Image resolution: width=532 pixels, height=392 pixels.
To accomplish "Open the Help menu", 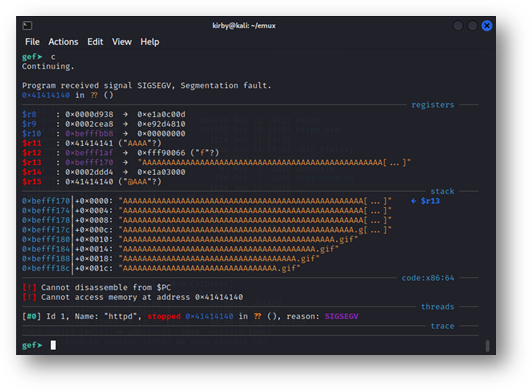I will coord(150,42).
